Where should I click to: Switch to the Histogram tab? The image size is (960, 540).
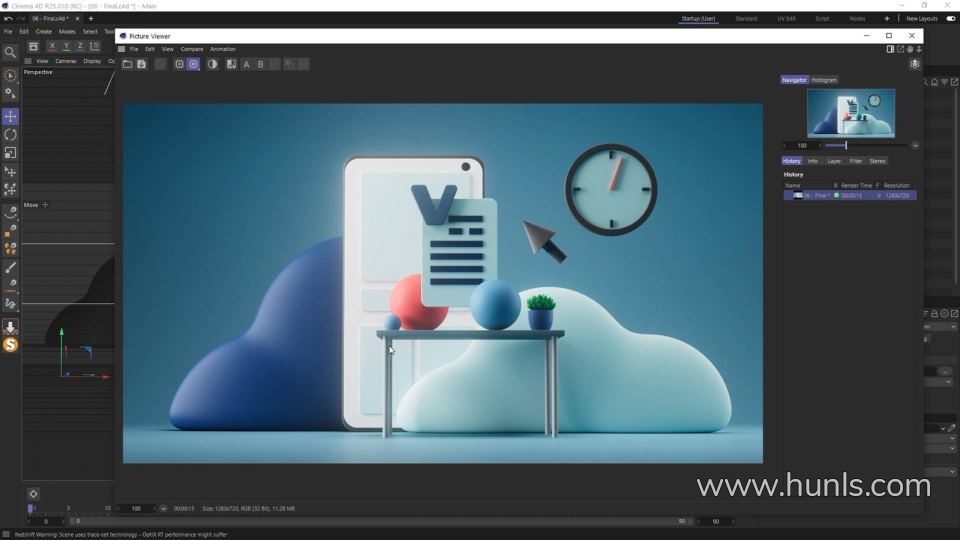(x=824, y=80)
